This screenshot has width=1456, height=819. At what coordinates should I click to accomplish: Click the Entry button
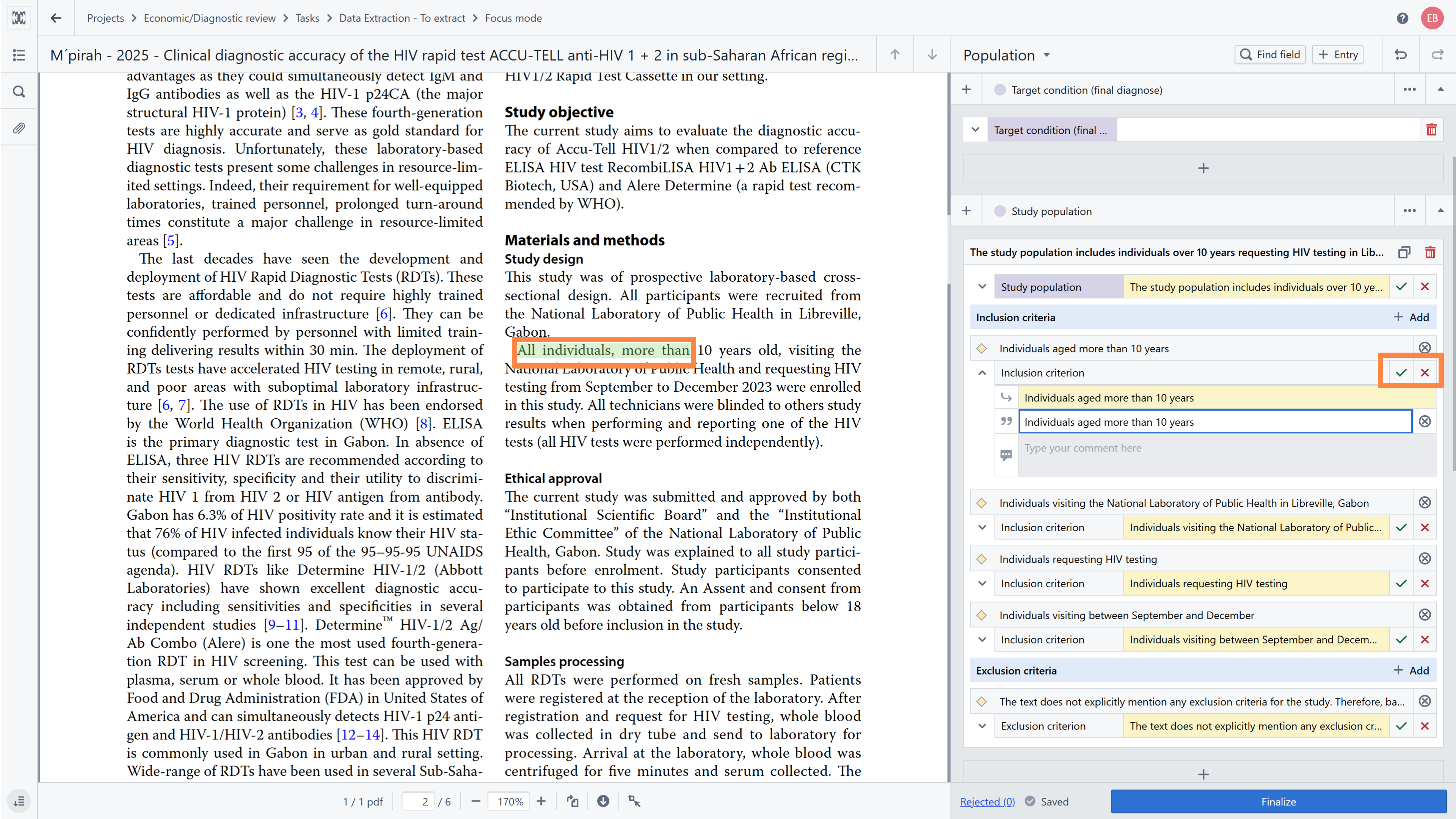1338,54
